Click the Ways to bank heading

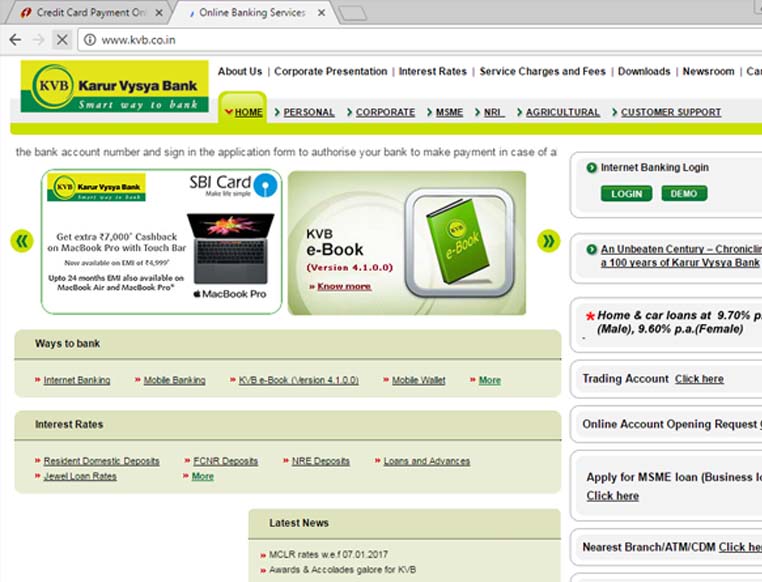pyautogui.click(x=68, y=343)
